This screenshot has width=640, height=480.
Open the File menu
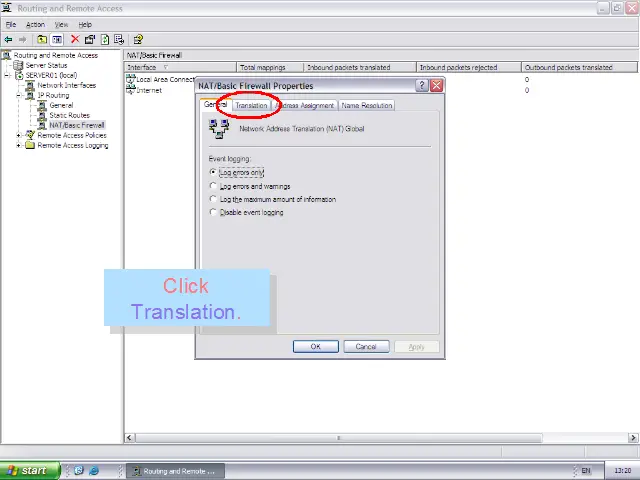(x=11, y=24)
